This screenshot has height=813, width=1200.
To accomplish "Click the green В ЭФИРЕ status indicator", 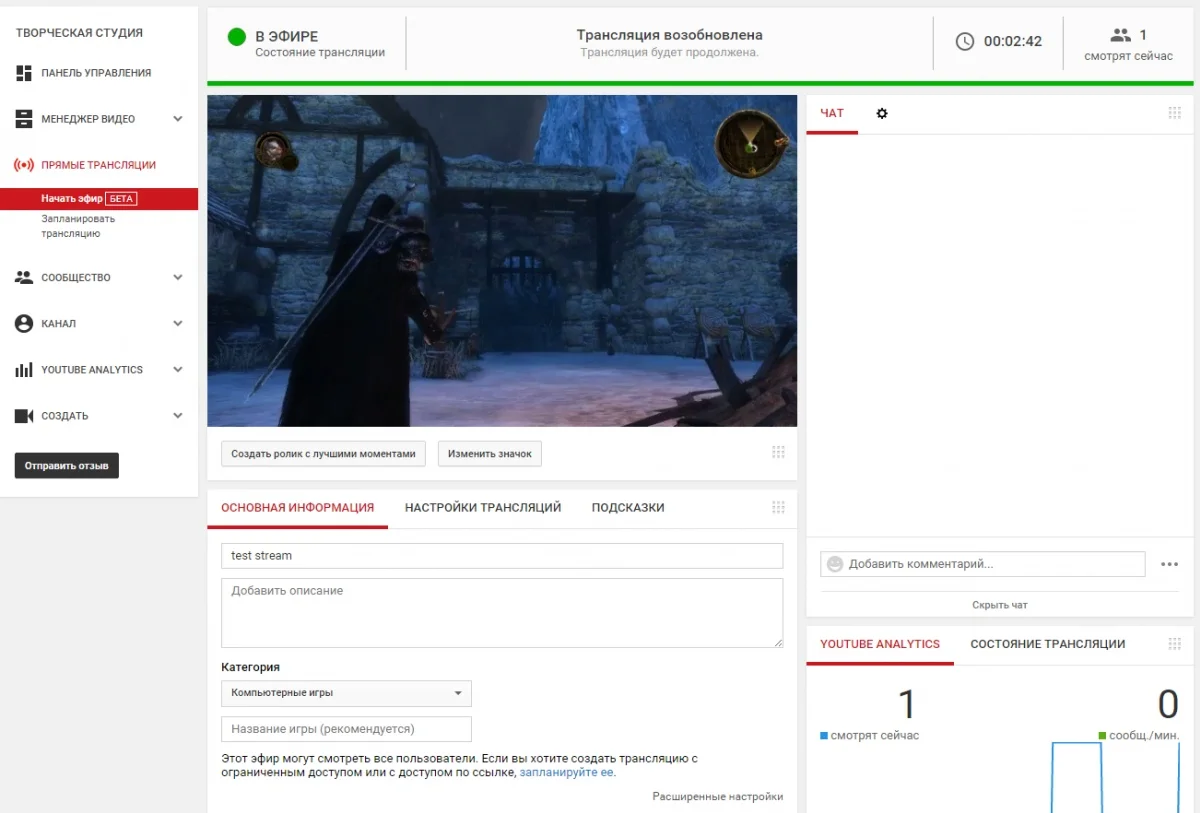I will [237, 37].
